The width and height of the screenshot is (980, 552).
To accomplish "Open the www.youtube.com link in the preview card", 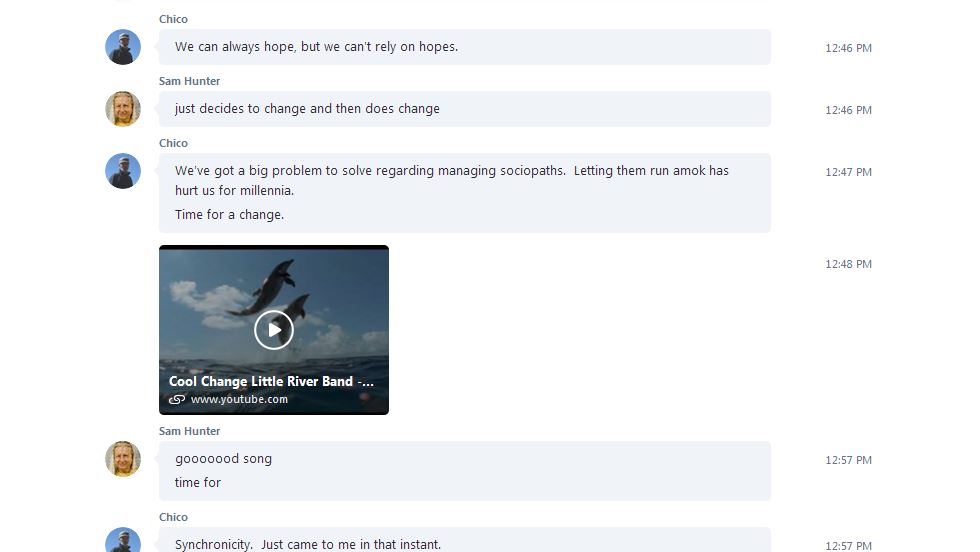I will tap(239, 399).
